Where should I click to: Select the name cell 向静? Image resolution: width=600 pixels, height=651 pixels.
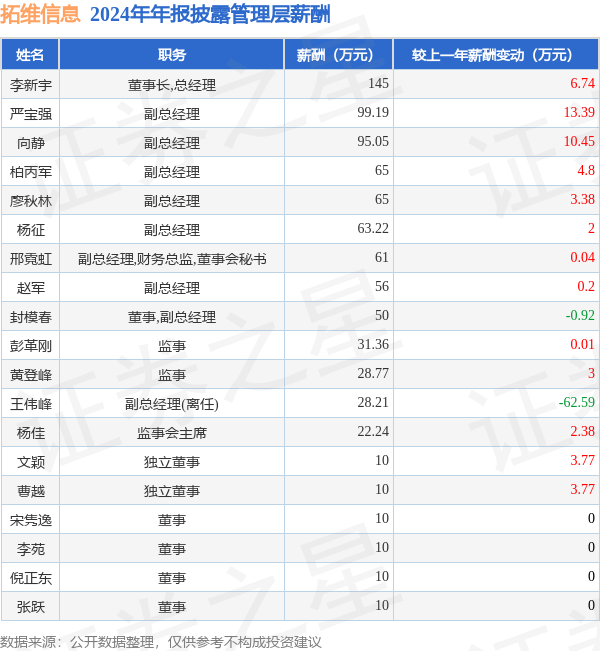pyautogui.click(x=31, y=143)
